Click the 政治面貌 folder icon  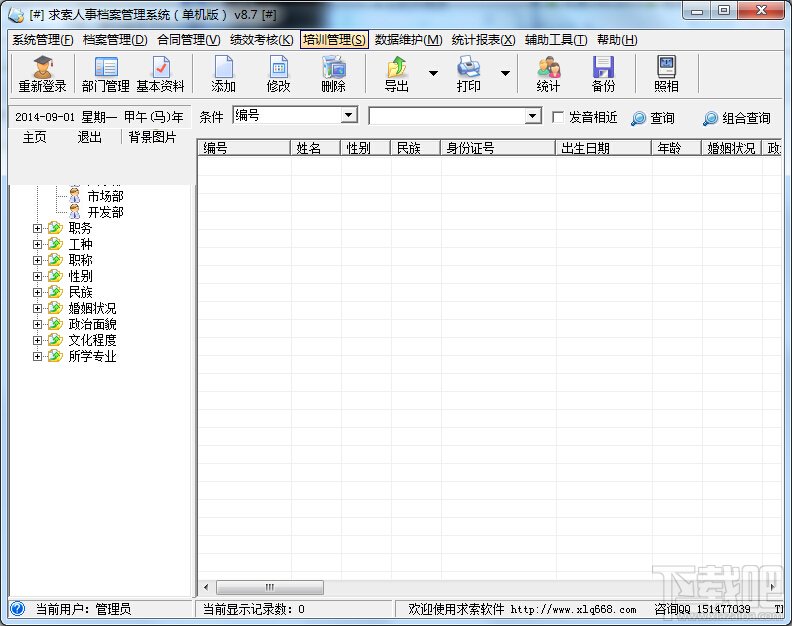tap(55, 324)
